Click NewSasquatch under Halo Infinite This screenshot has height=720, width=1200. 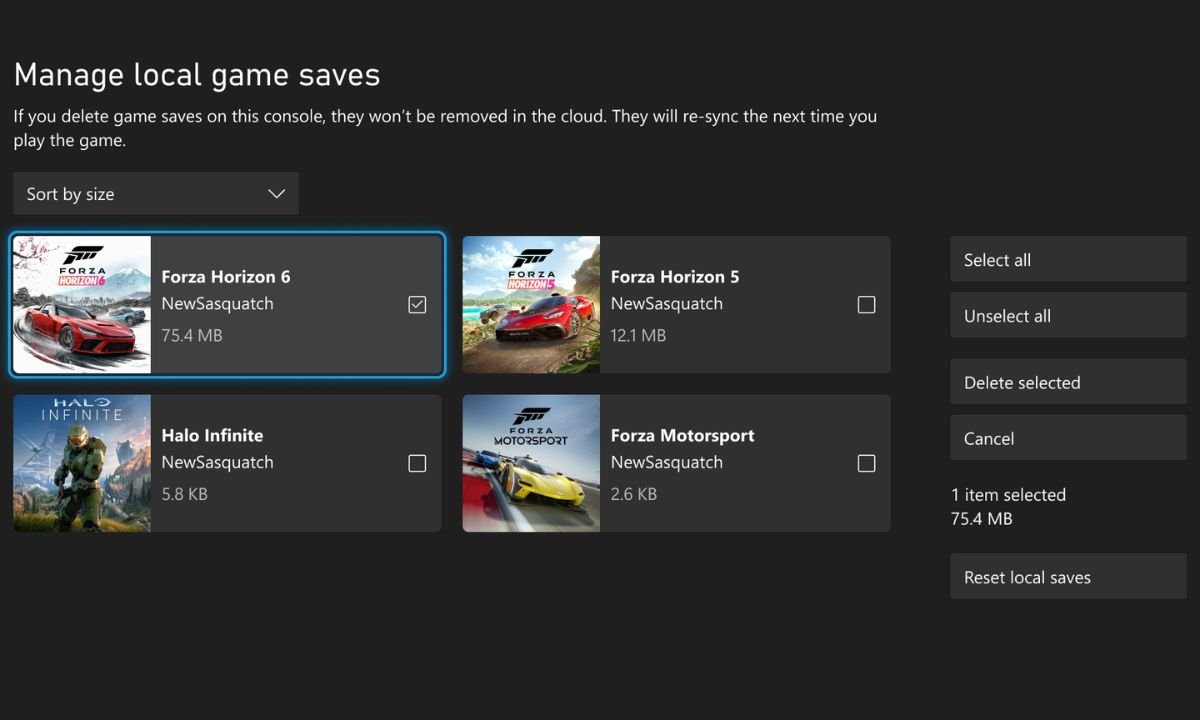point(217,462)
